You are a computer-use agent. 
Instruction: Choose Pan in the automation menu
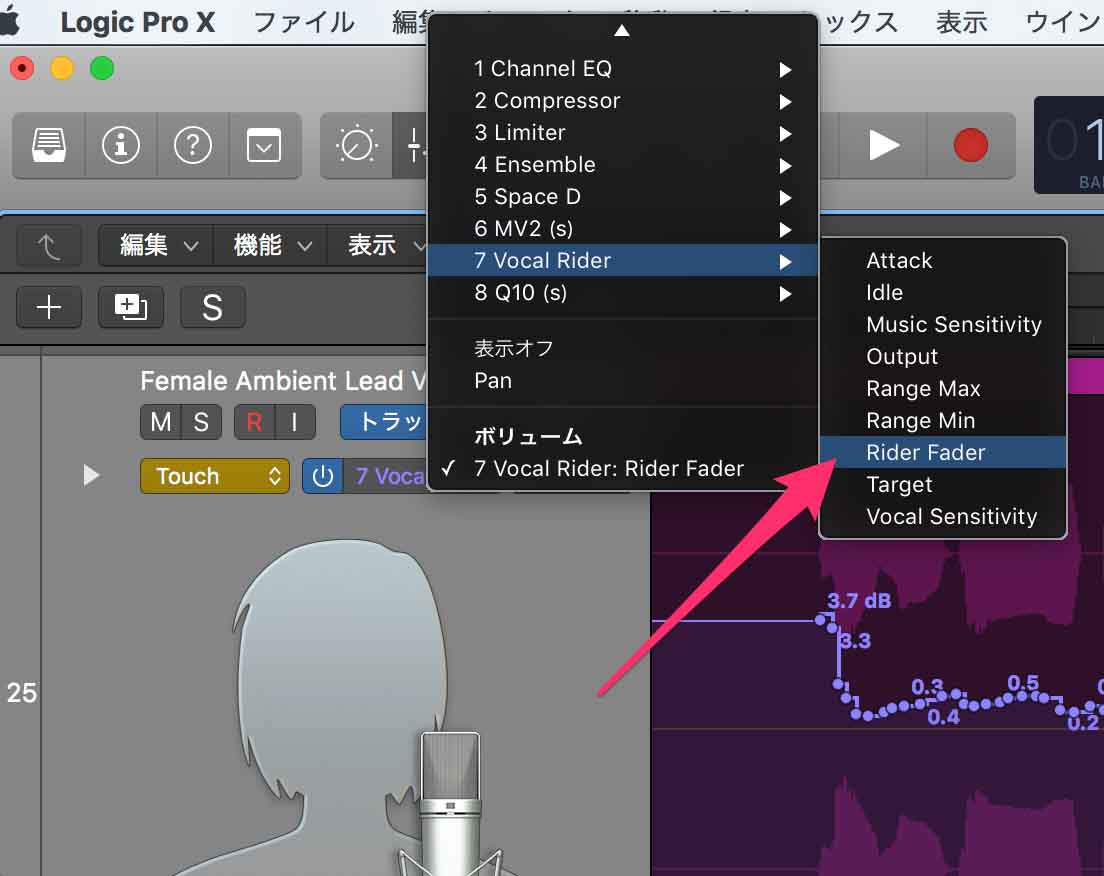click(x=622, y=381)
